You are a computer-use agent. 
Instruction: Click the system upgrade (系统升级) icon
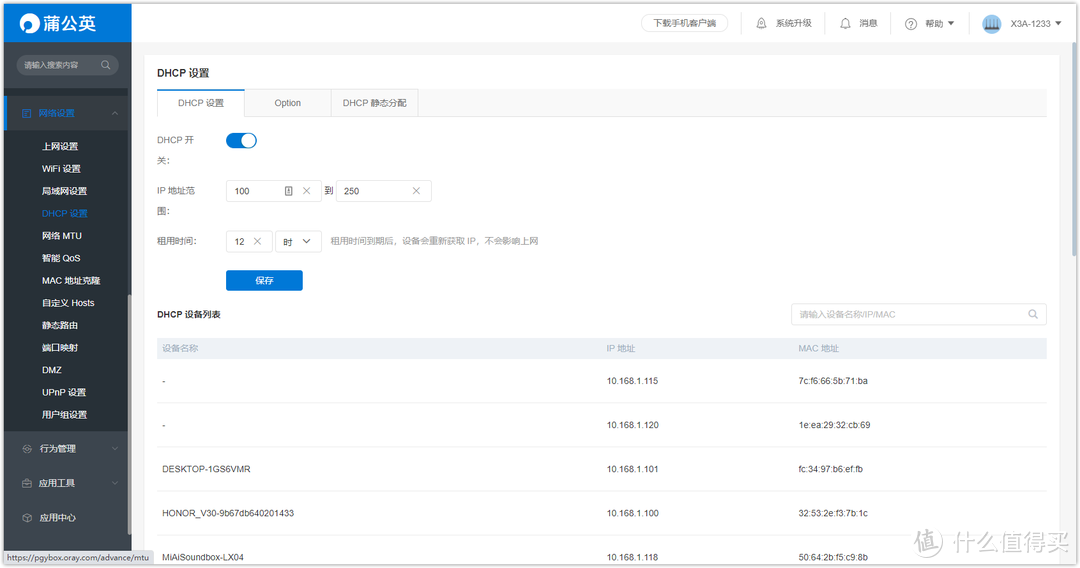[x=762, y=23]
